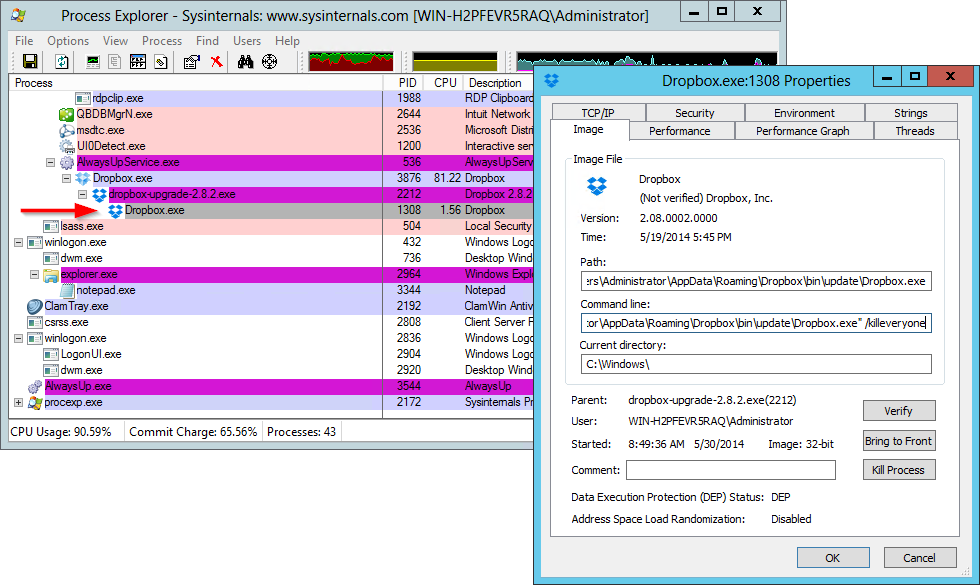Click the commit history graph in toolbar
The image size is (980, 585).
(455, 61)
